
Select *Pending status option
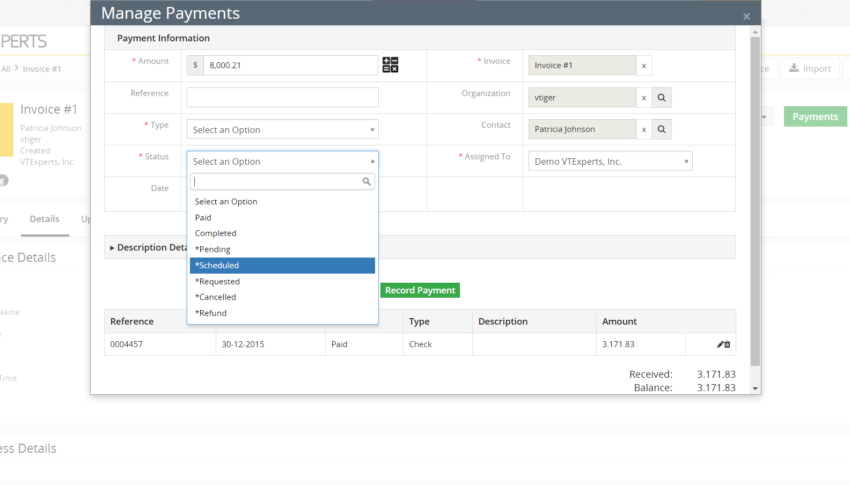[282, 249]
